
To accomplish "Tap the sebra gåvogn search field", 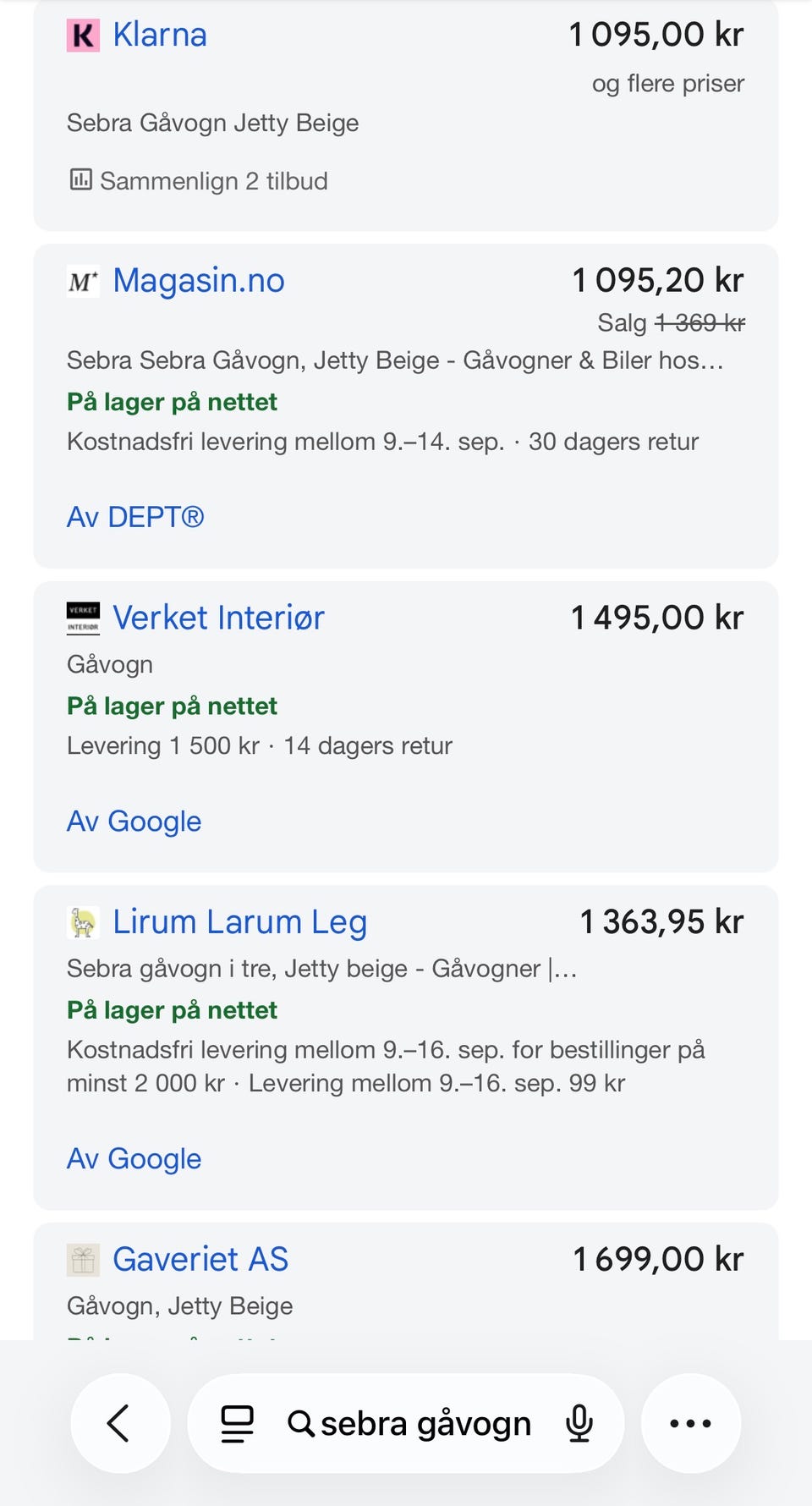I will 406,1423.
